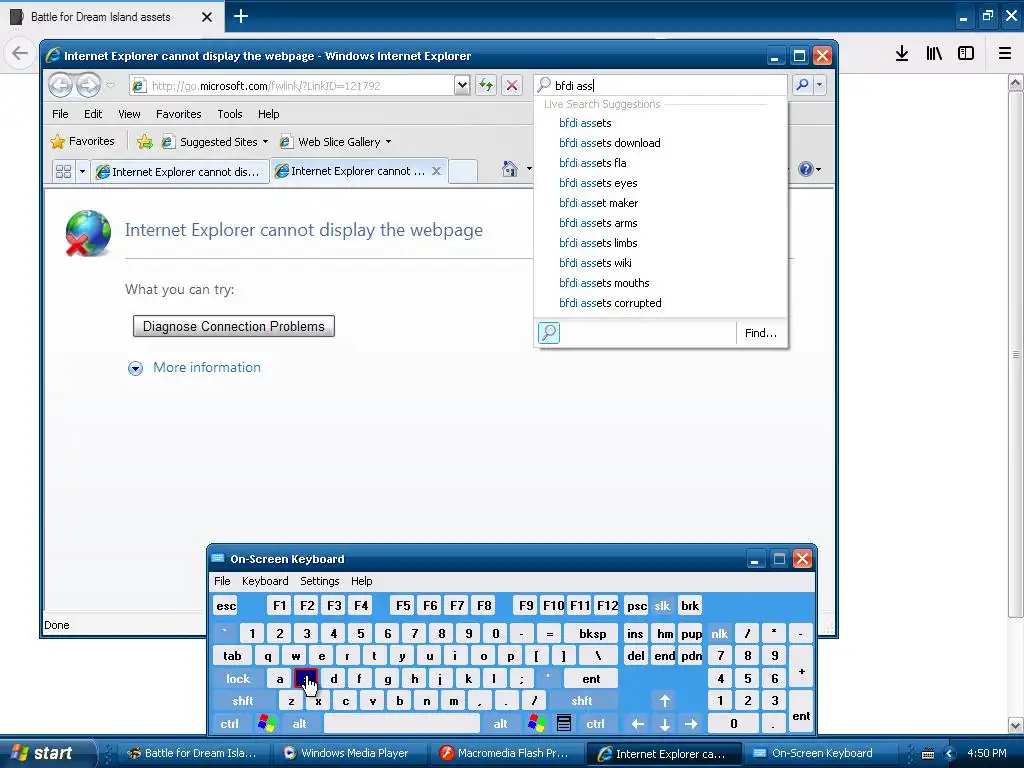
Task: Open the search provider dropdown arrow
Action: (x=820, y=85)
